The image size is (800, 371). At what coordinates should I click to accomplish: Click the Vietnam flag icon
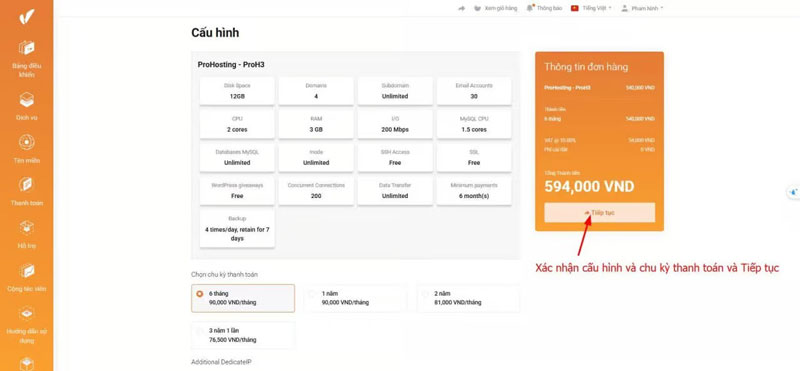[x=574, y=8]
